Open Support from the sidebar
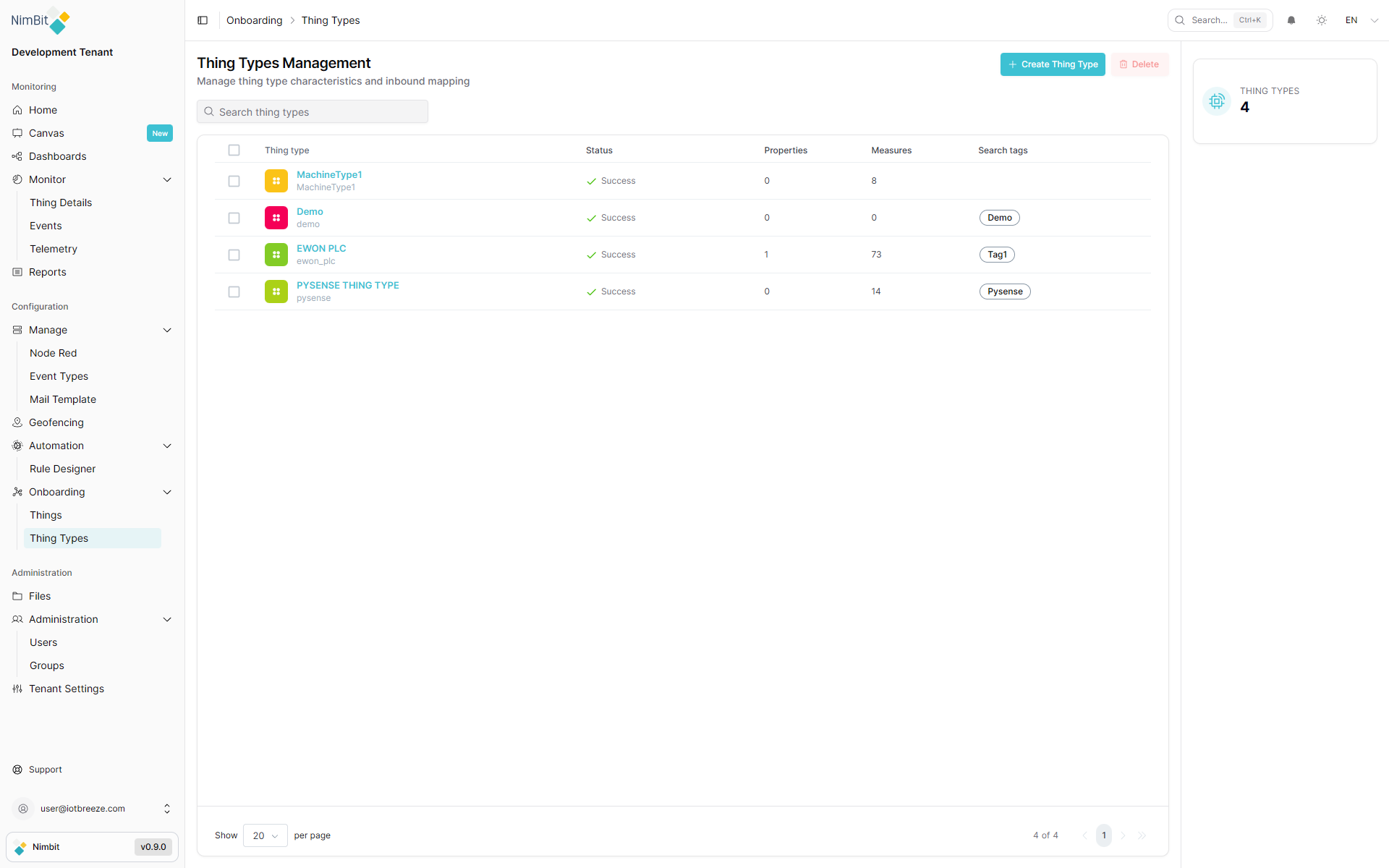The width and height of the screenshot is (1389, 868). click(45, 770)
